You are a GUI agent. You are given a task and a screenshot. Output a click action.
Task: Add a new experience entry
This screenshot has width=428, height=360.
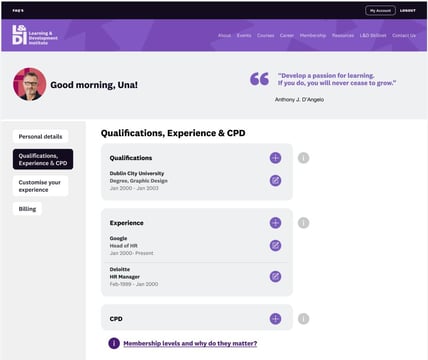click(x=275, y=223)
